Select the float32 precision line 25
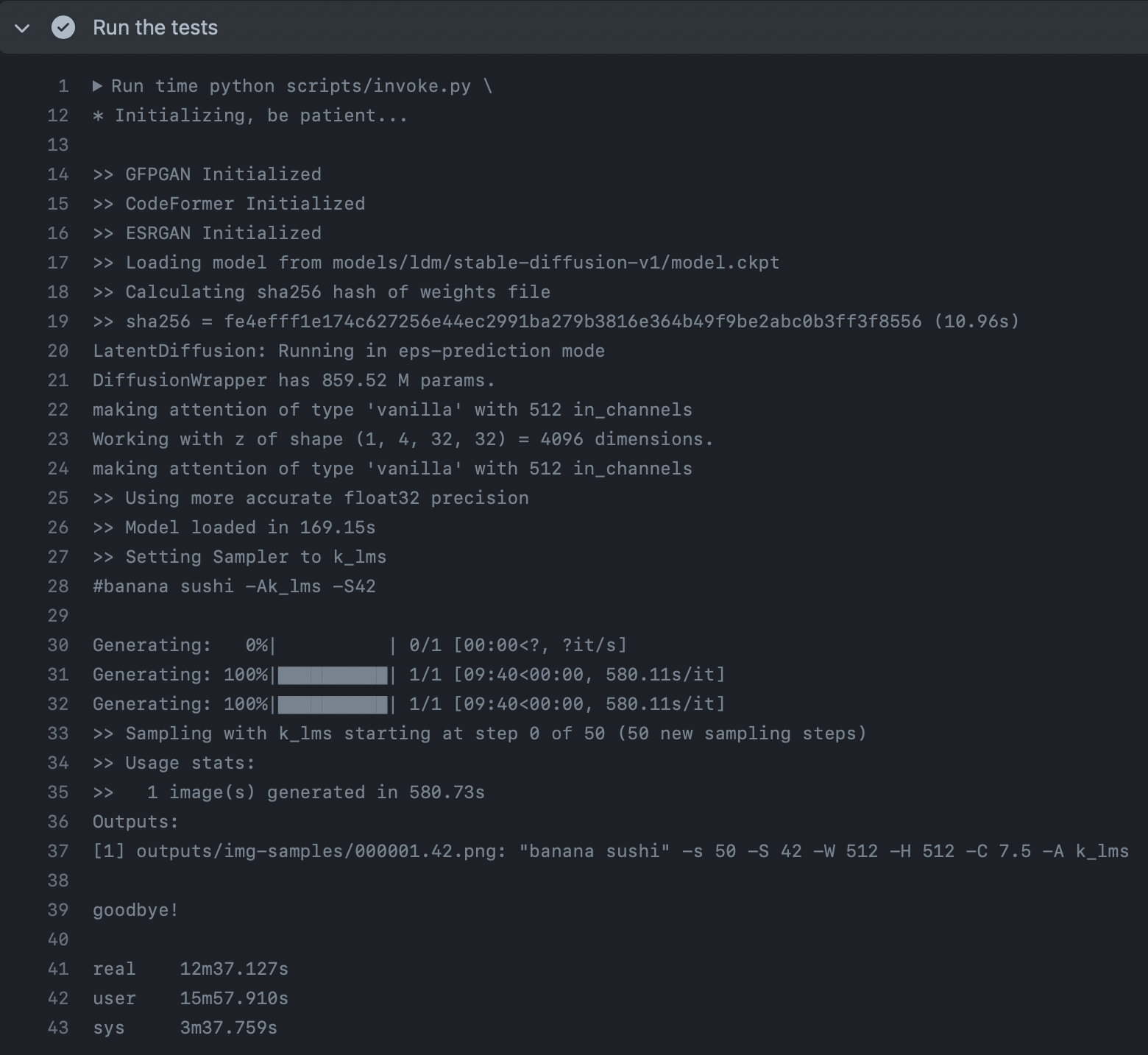Screen dimensions: 1148x1055 click(311, 498)
